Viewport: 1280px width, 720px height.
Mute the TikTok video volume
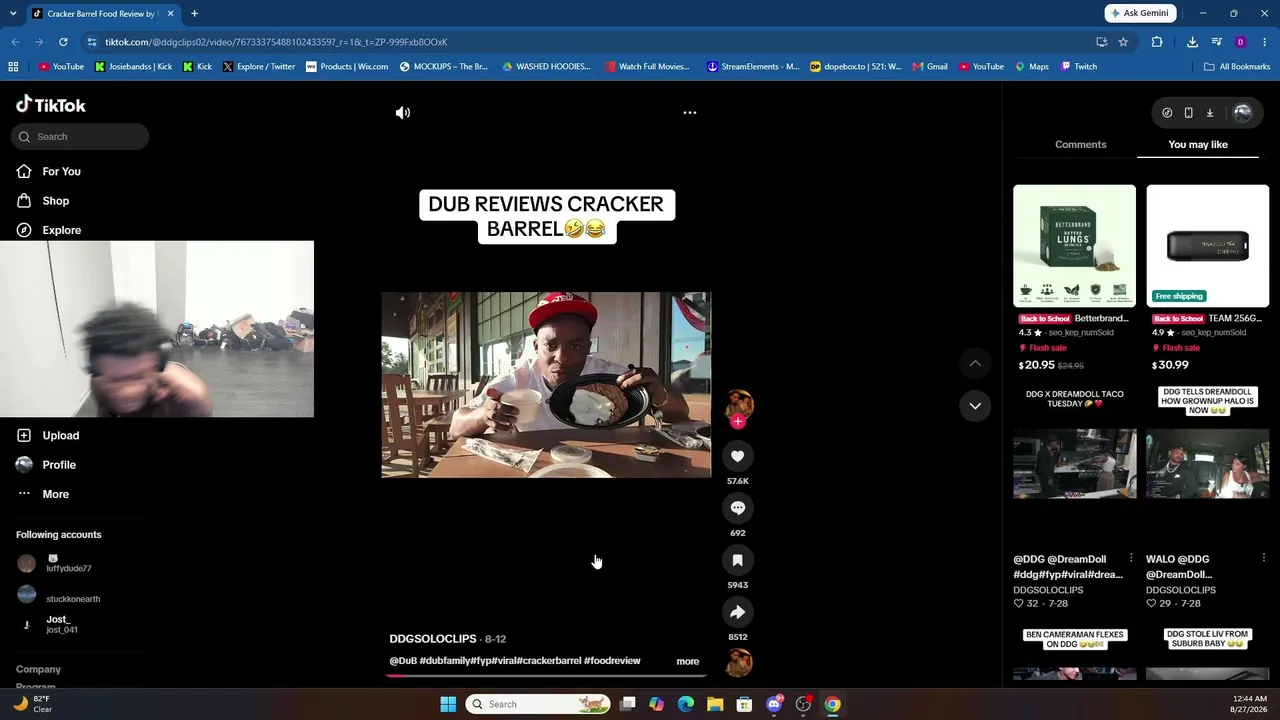403,113
